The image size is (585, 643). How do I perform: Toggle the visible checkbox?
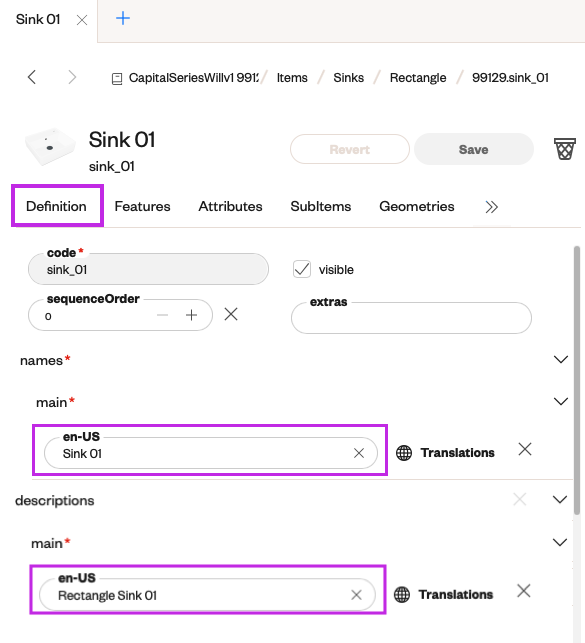tap(302, 269)
